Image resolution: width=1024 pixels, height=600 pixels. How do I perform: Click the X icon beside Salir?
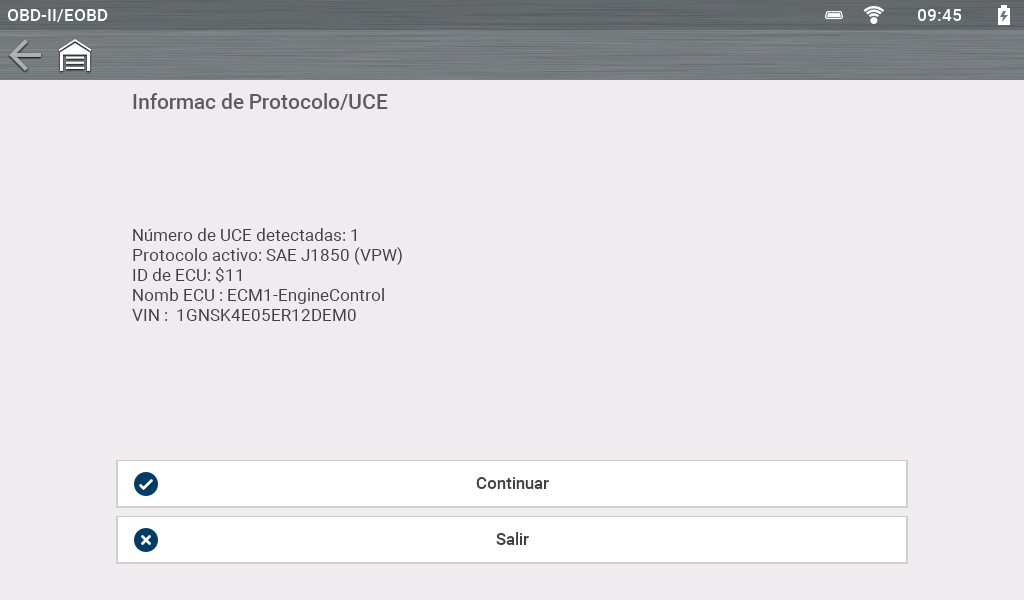point(146,539)
